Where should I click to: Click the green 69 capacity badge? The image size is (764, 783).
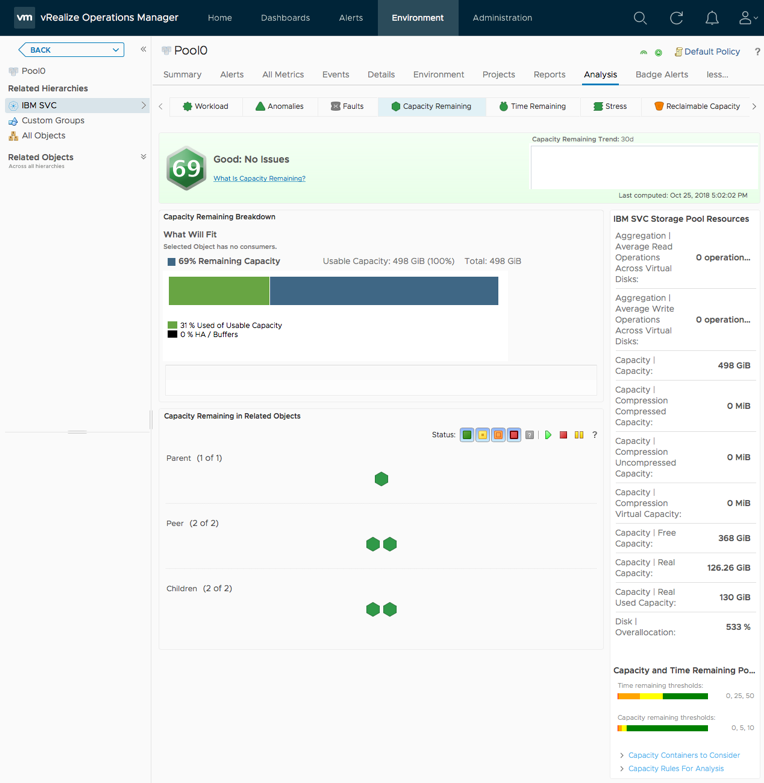186,168
